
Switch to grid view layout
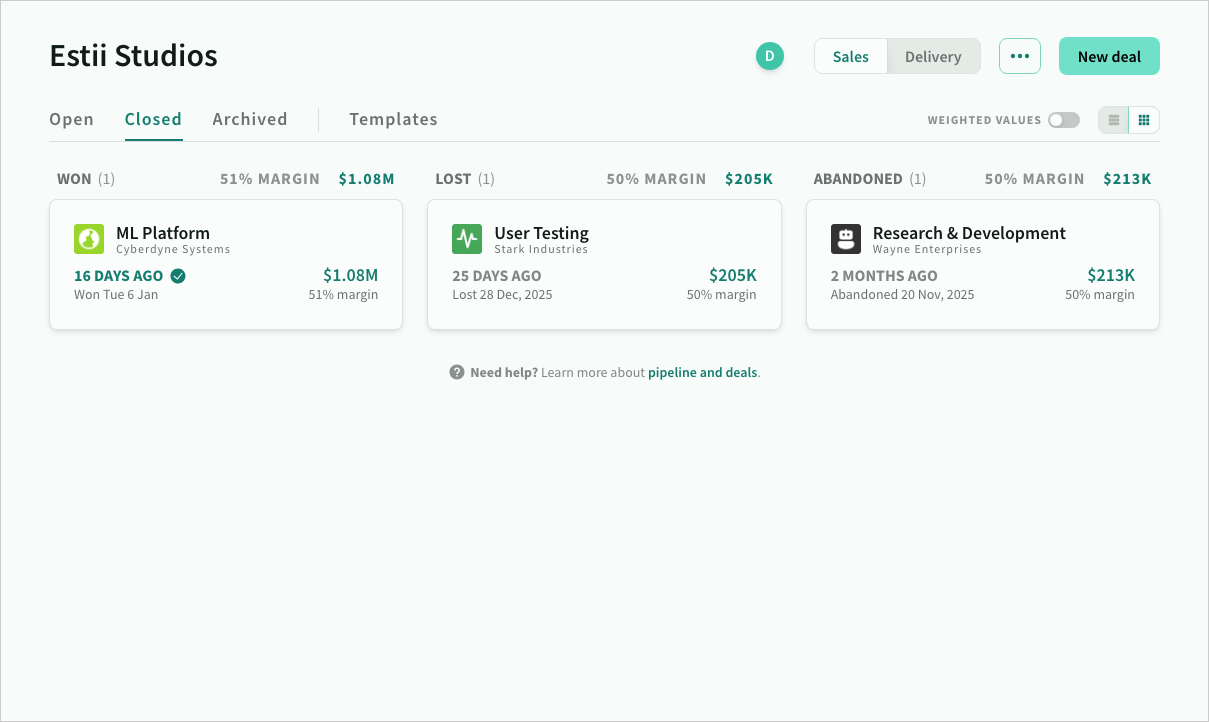(x=1143, y=119)
